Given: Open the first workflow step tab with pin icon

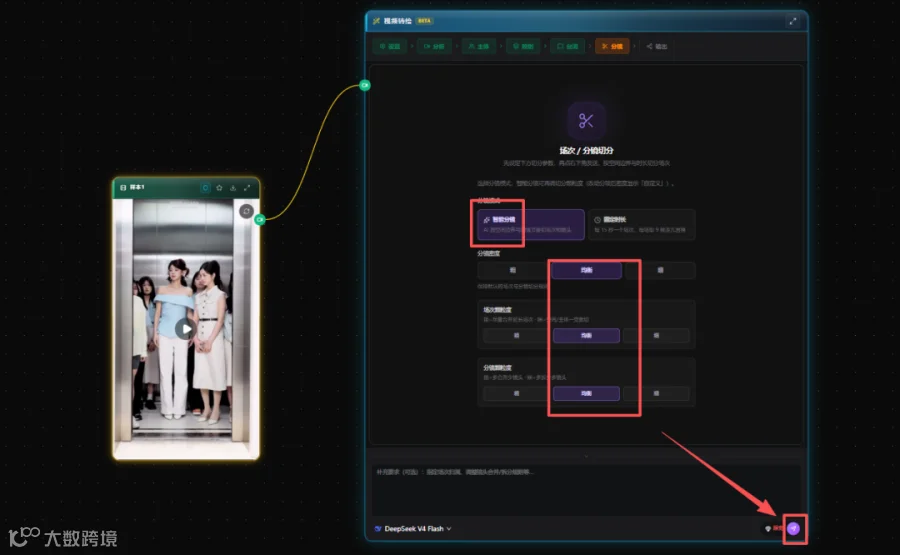Looking at the screenshot, I should 390,46.
